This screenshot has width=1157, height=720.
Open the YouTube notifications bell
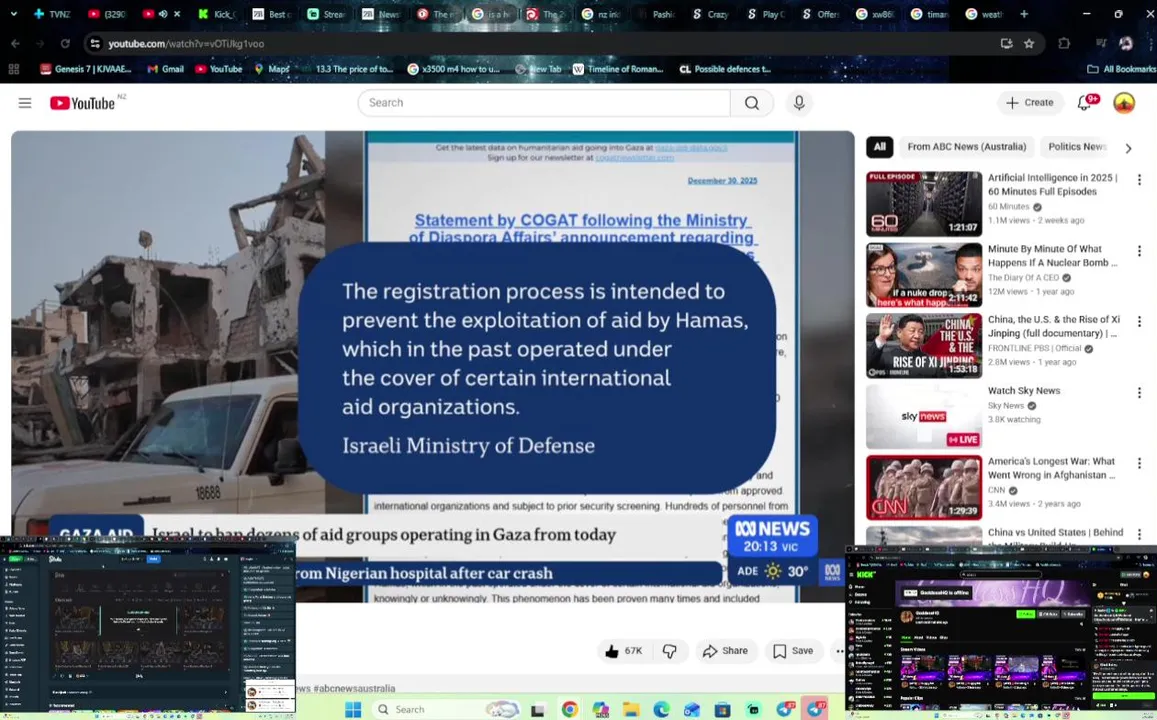coord(1085,103)
